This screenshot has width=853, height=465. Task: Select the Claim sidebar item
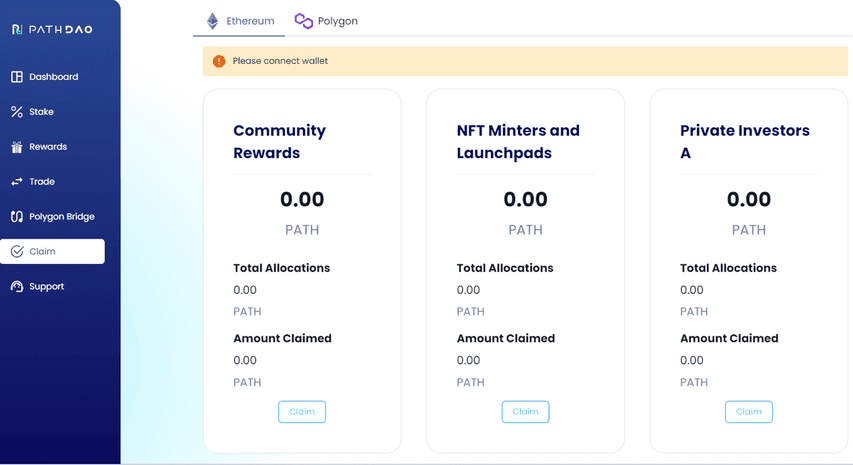[x=53, y=251]
